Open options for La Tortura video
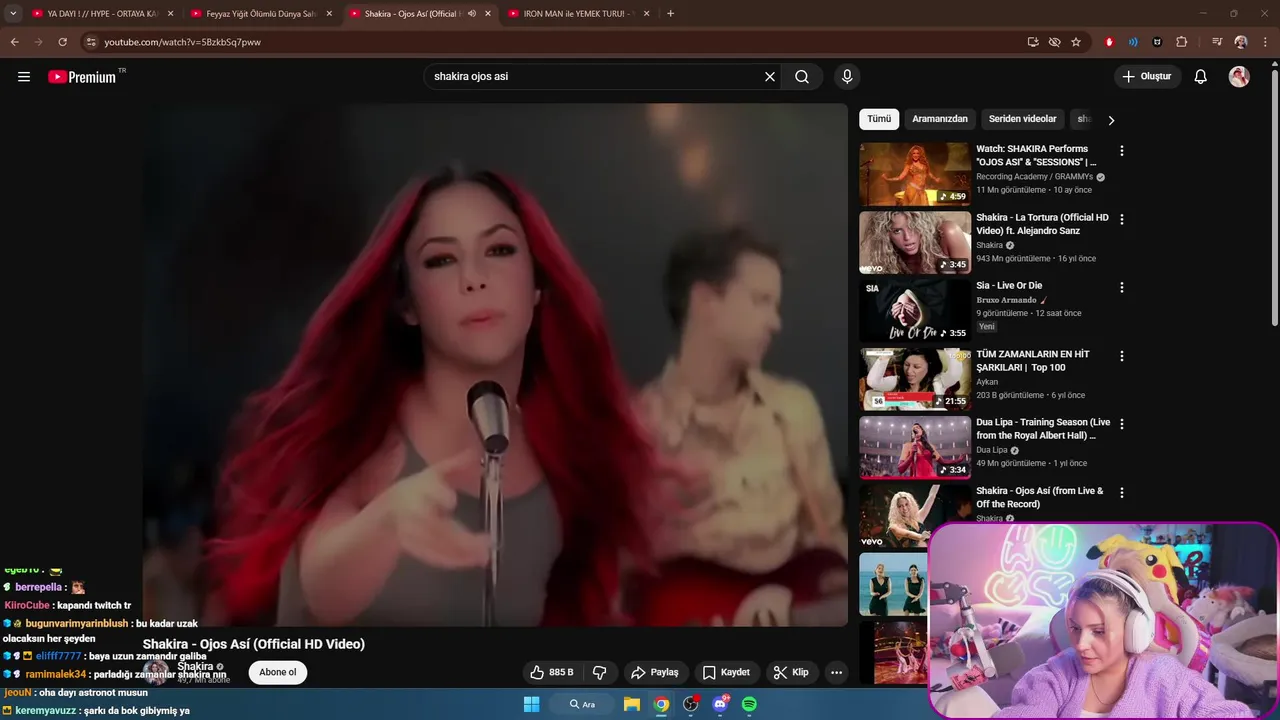This screenshot has height=720, width=1280. click(1121, 219)
